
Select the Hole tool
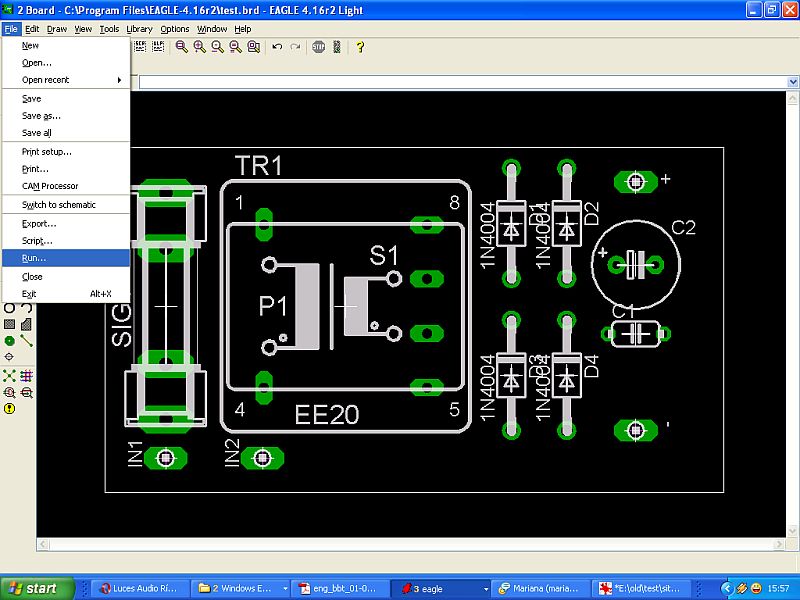pos(9,357)
